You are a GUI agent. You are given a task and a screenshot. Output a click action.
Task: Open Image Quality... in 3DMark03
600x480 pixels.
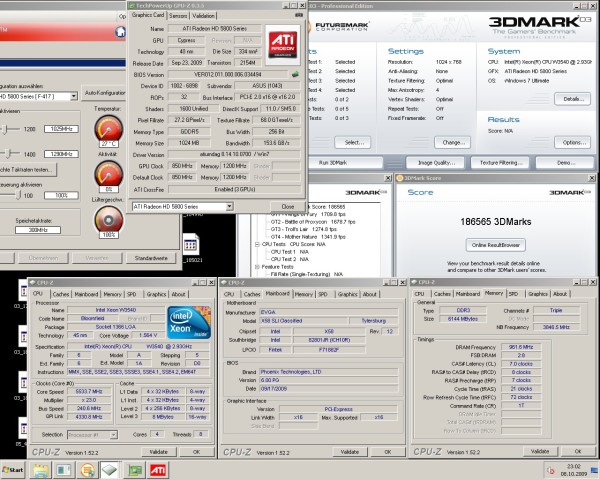coord(435,163)
